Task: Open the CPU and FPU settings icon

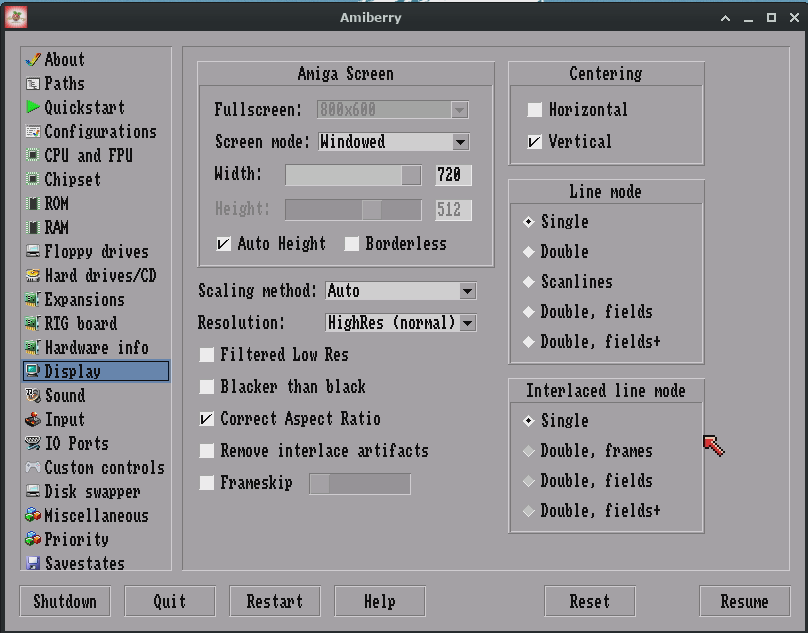Action: (x=76, y=156)
